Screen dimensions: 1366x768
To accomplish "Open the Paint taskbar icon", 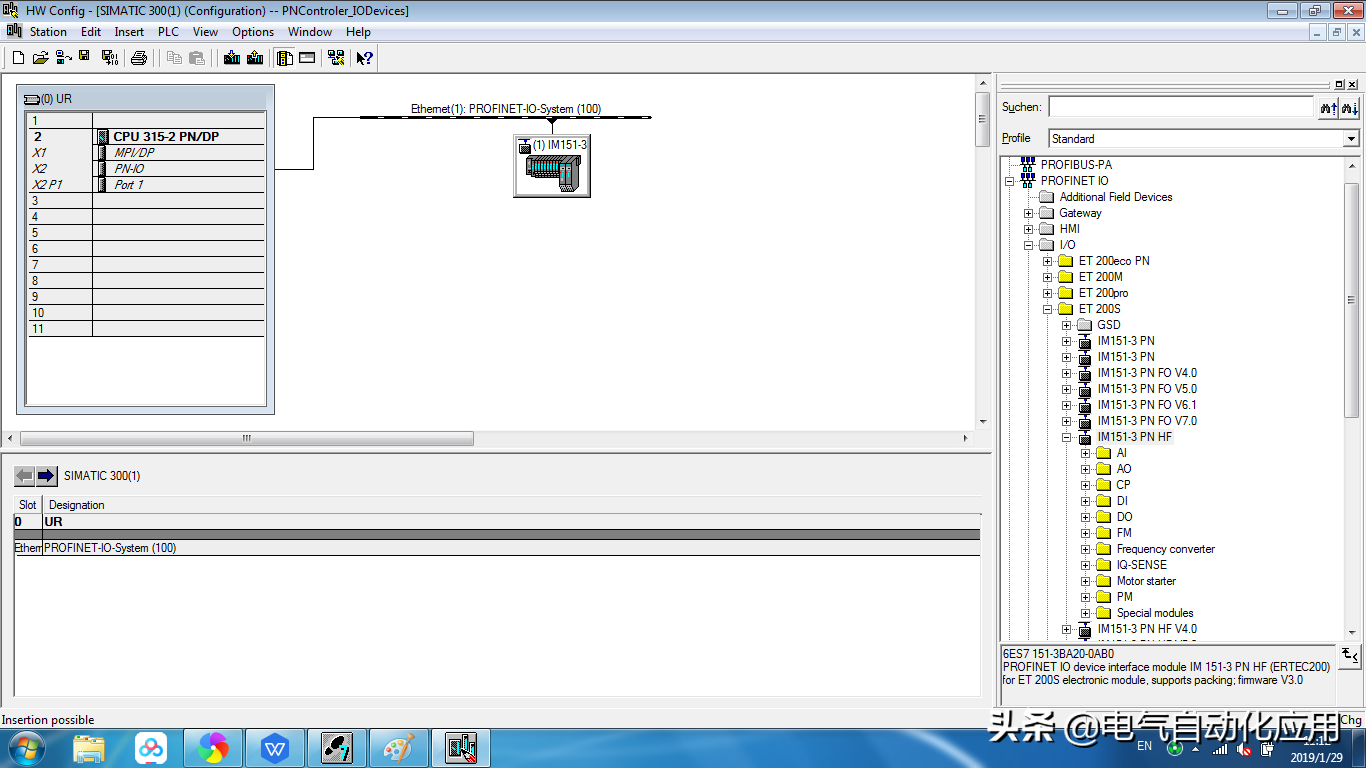I will [399, 748].
